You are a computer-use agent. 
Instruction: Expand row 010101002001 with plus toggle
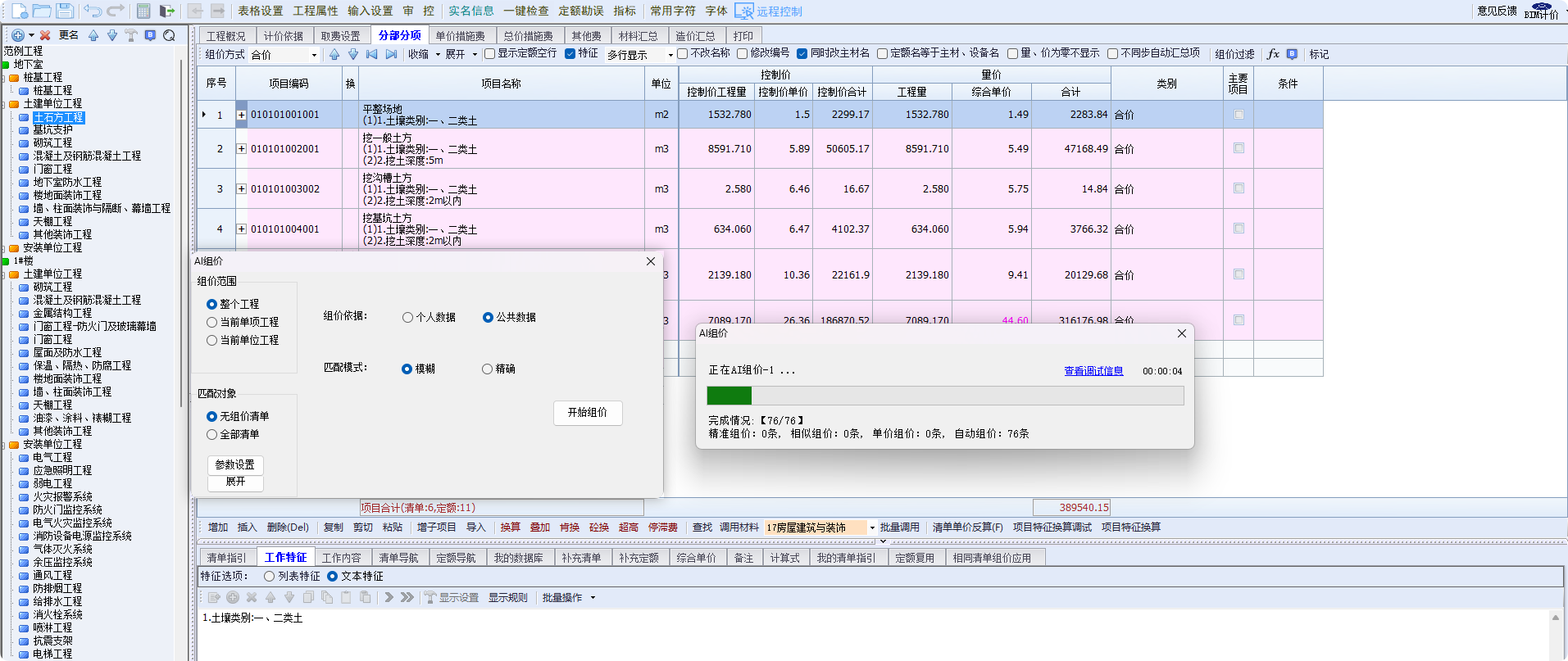coord(242,149)
